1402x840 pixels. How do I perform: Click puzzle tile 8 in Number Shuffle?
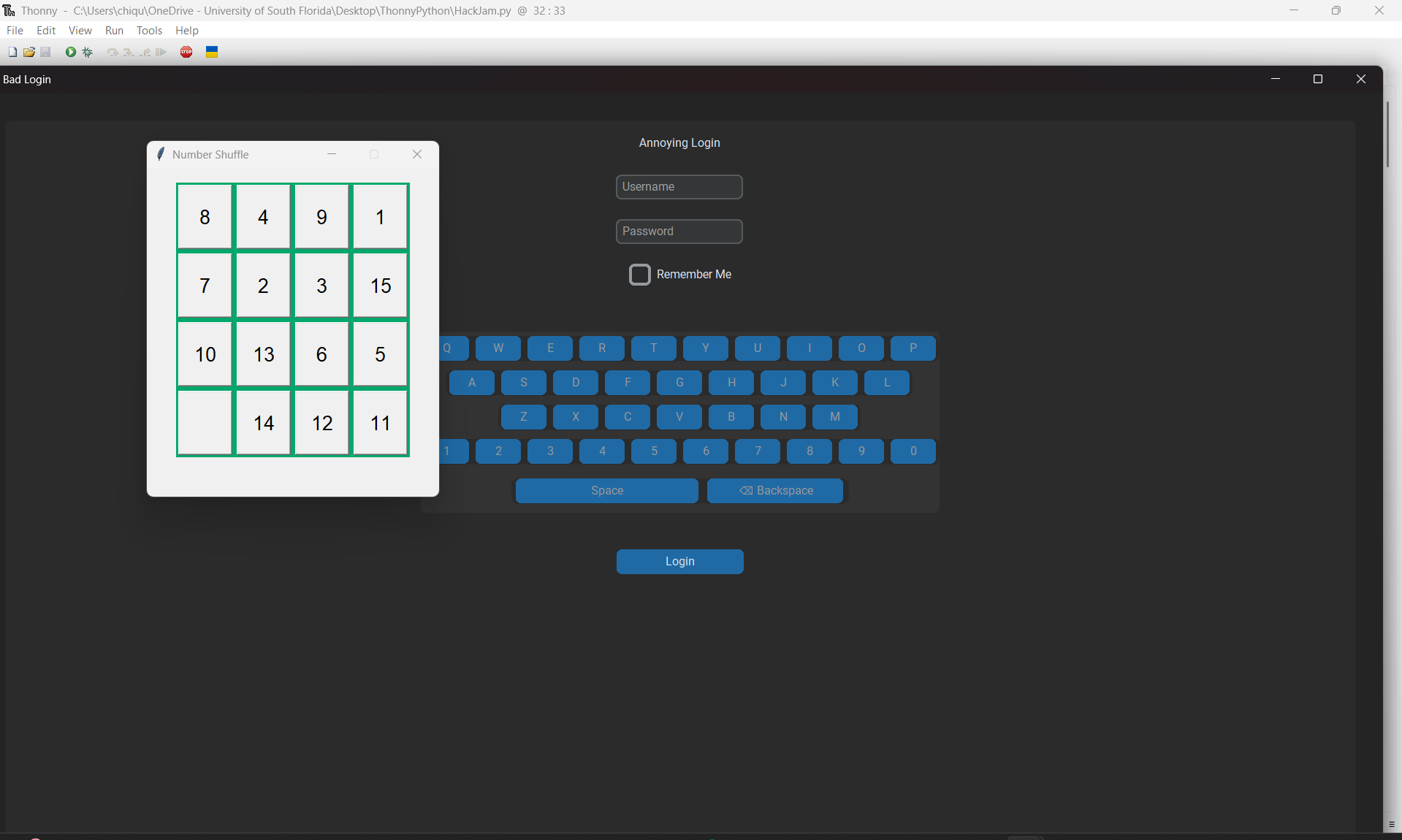(x=205, y=217)
